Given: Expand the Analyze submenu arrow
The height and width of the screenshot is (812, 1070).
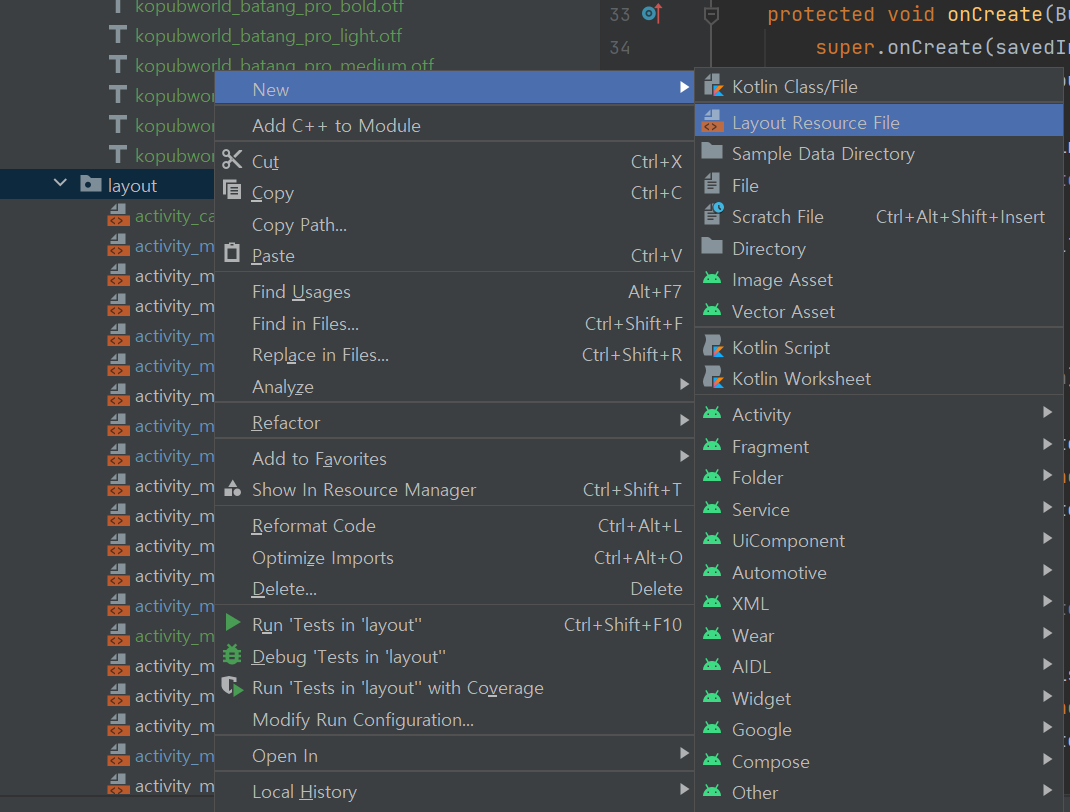Looking at the screenshot, I should 684,384.
